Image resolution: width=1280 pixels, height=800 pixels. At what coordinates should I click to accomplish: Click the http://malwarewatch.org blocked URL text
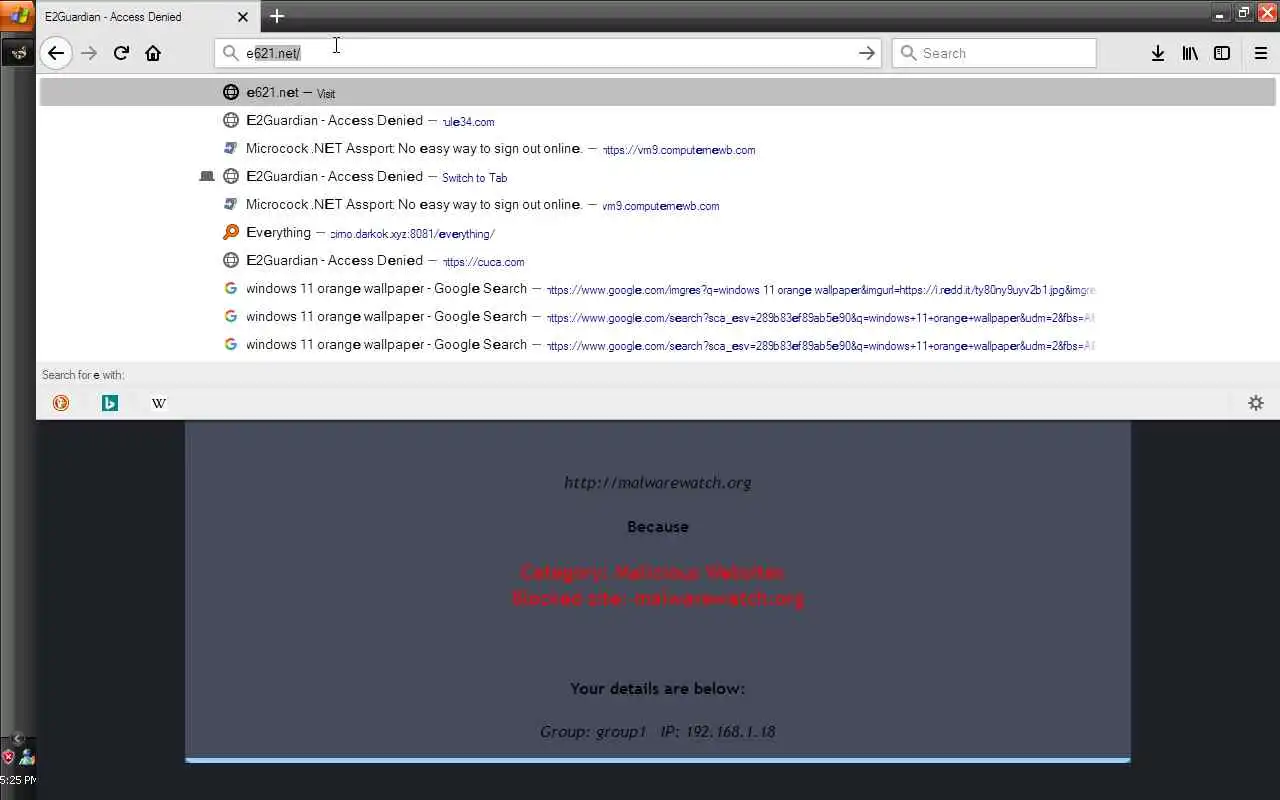tap(658, 482)
